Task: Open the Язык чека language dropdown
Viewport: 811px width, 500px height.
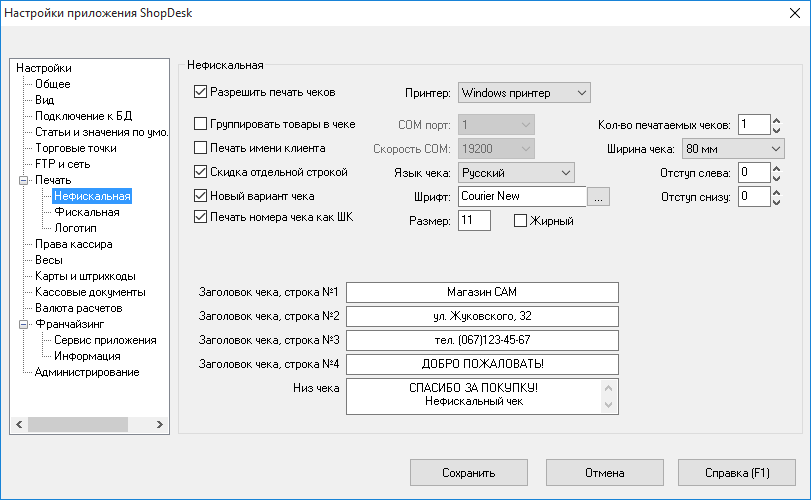Action: click(516, 173)
